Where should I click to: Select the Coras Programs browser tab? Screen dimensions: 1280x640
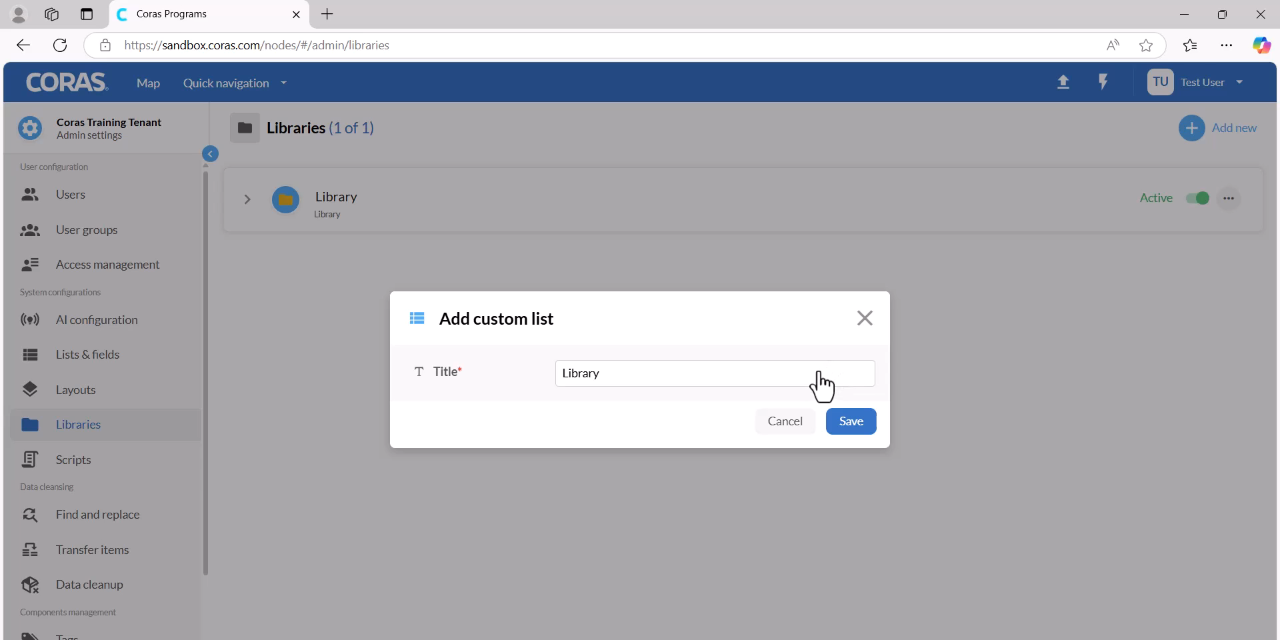coord(207,14)
